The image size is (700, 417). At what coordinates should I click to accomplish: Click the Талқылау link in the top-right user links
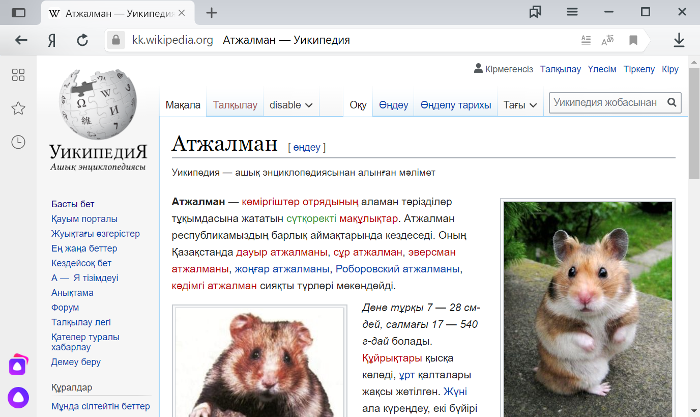tap(560, 69)
